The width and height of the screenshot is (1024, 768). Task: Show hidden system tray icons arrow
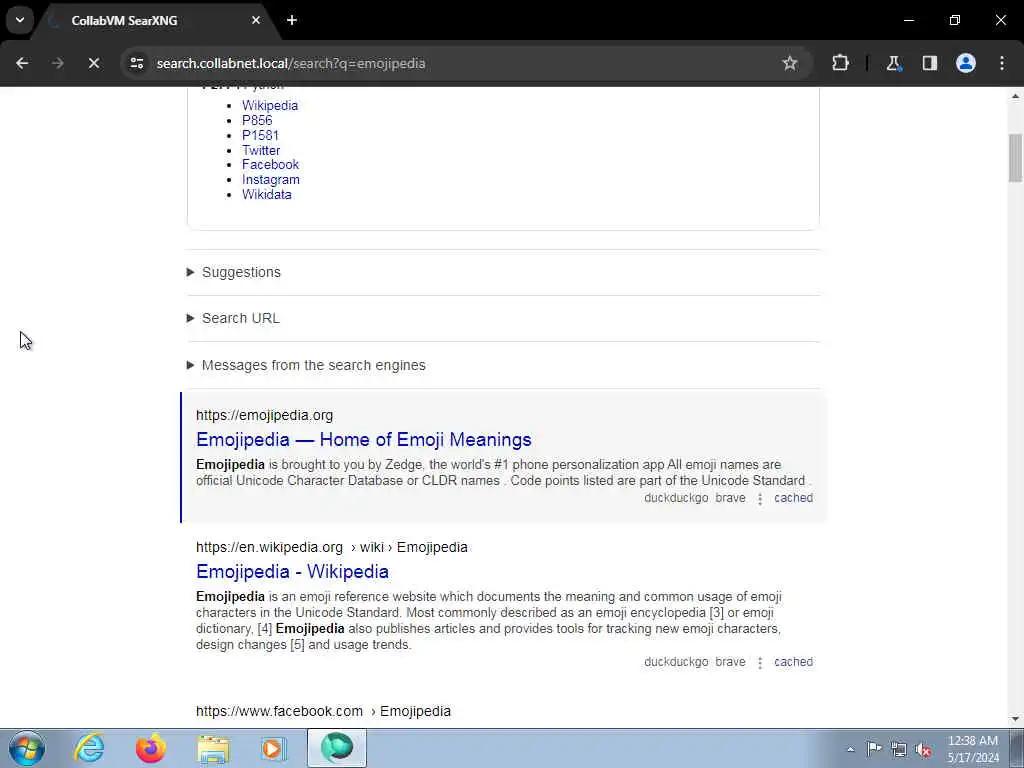850,749
